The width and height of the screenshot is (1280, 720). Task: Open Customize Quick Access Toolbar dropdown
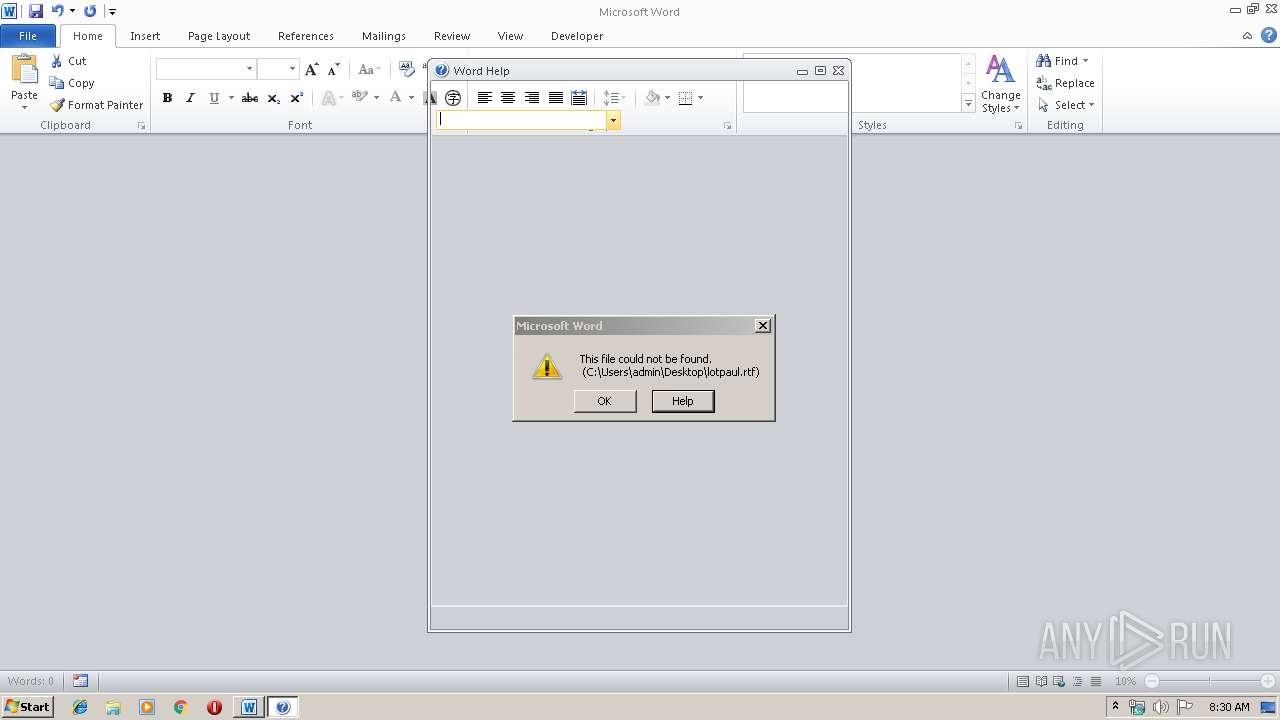click(x=112, y=11)
